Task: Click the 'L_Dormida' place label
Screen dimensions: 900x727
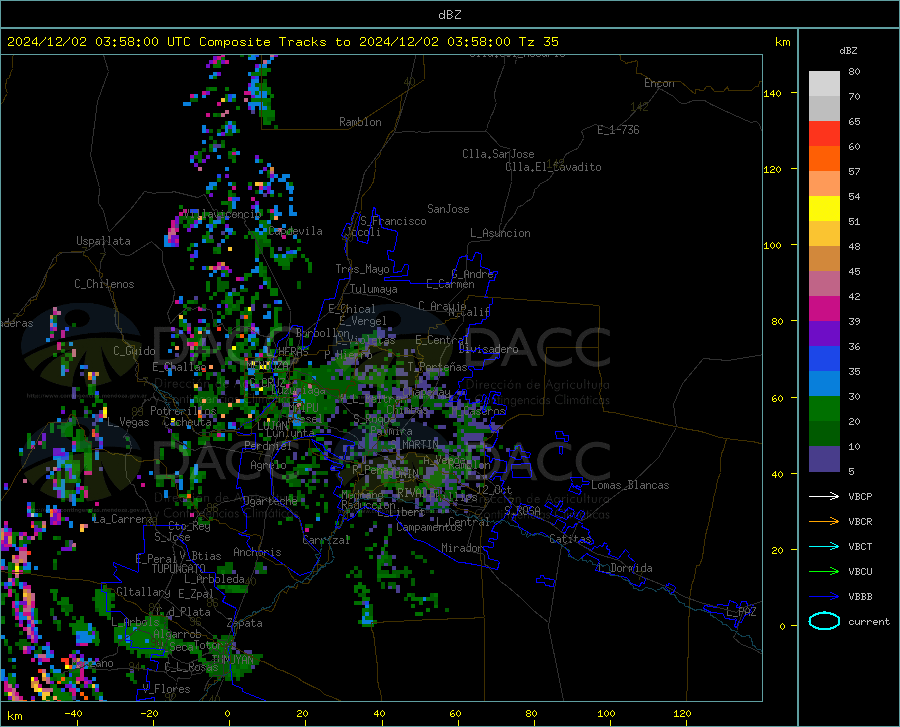Action: point(624,568)
